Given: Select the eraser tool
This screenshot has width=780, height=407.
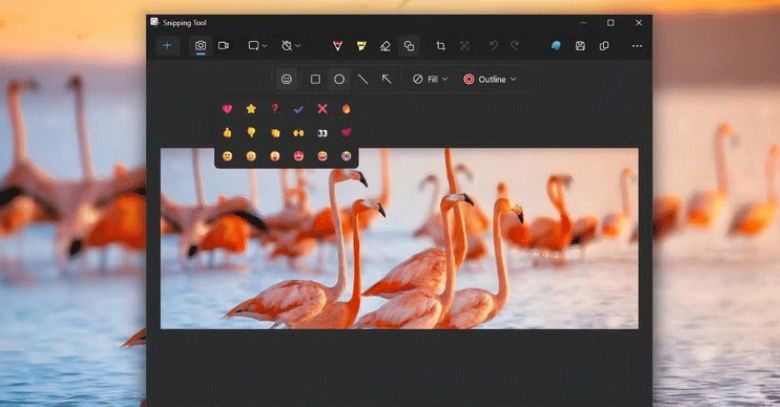Looking at the screenshot, I should click(385, 46).
